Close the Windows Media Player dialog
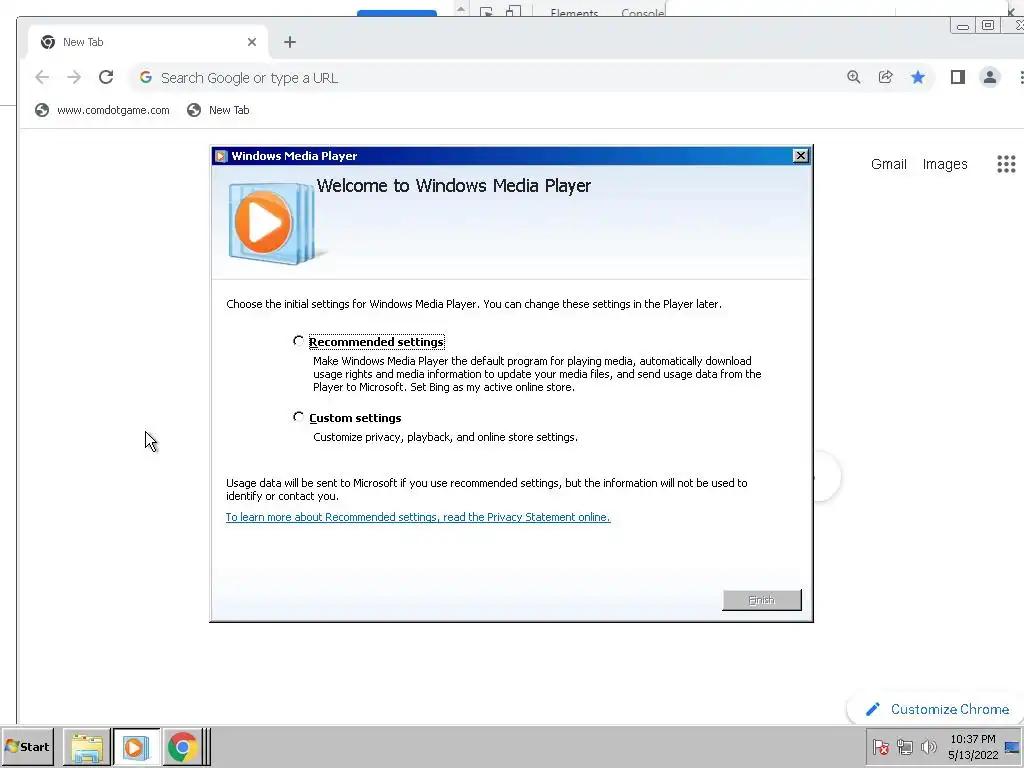The width and height of the screenshot is (1024, 768). point(801,155)
